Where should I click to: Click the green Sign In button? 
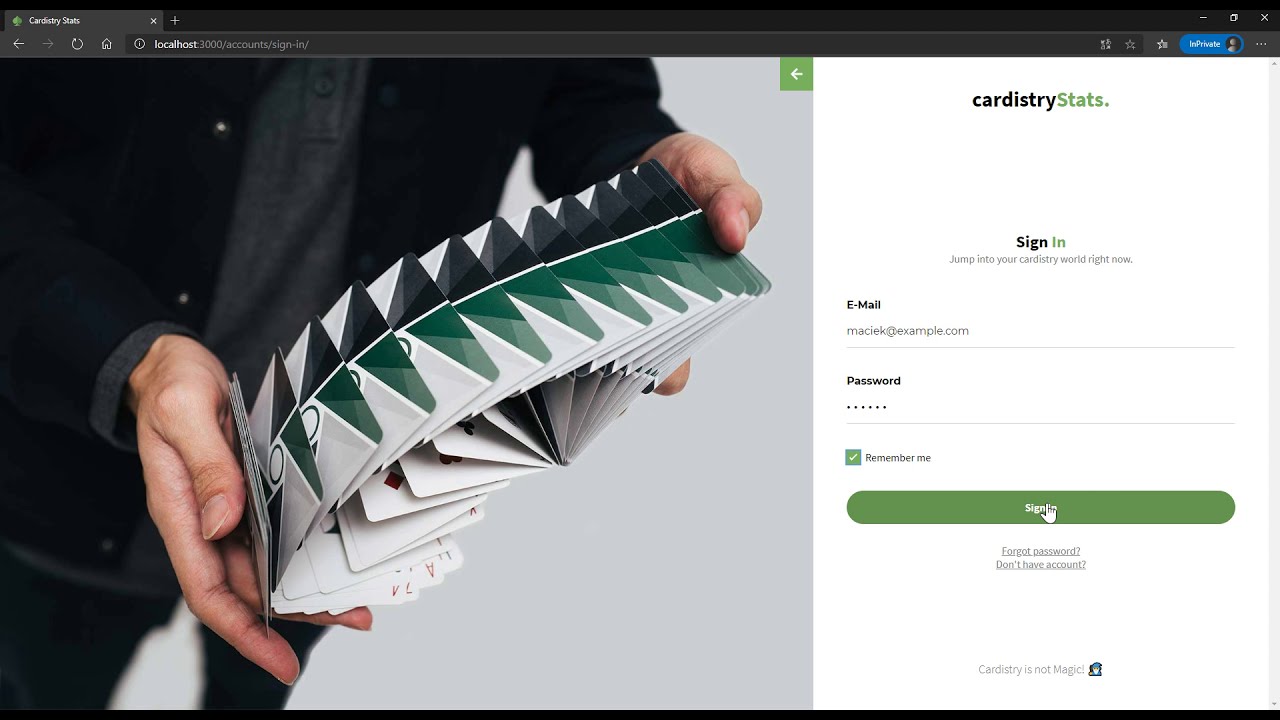[1040, 507]
